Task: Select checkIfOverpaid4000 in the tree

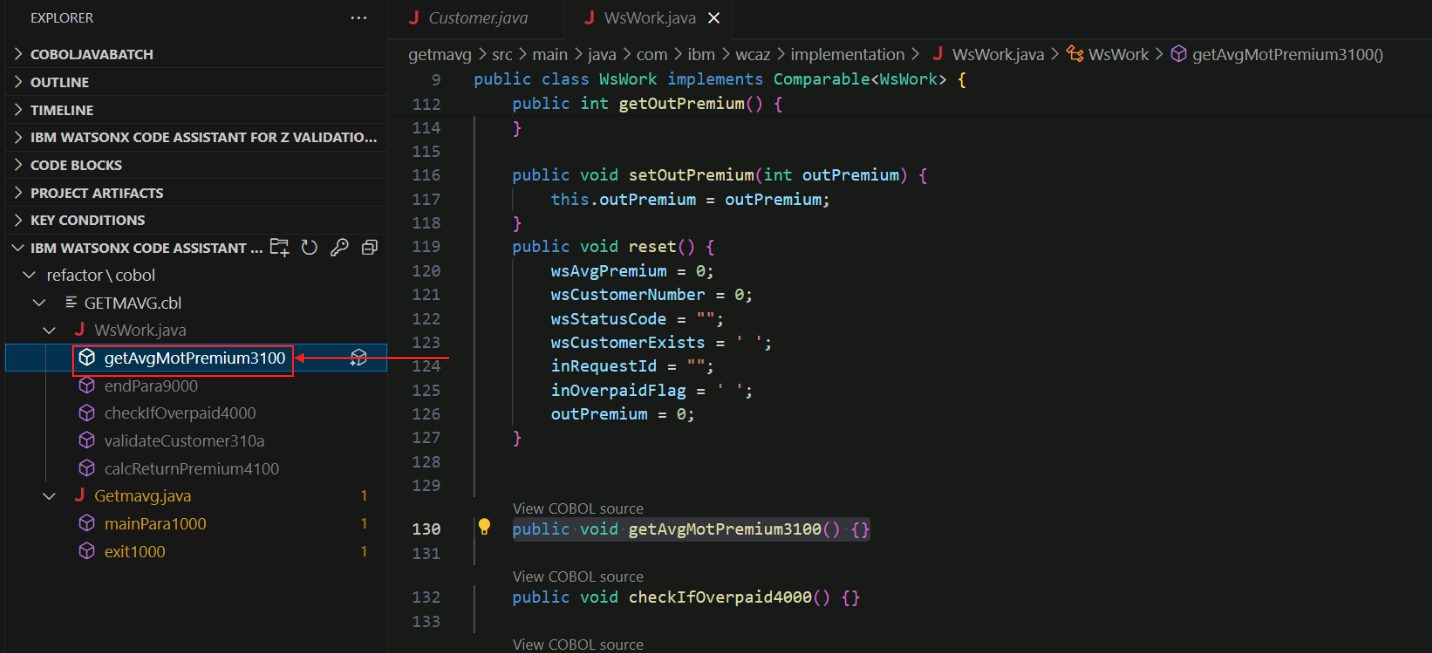Action: tap(180, 413)
